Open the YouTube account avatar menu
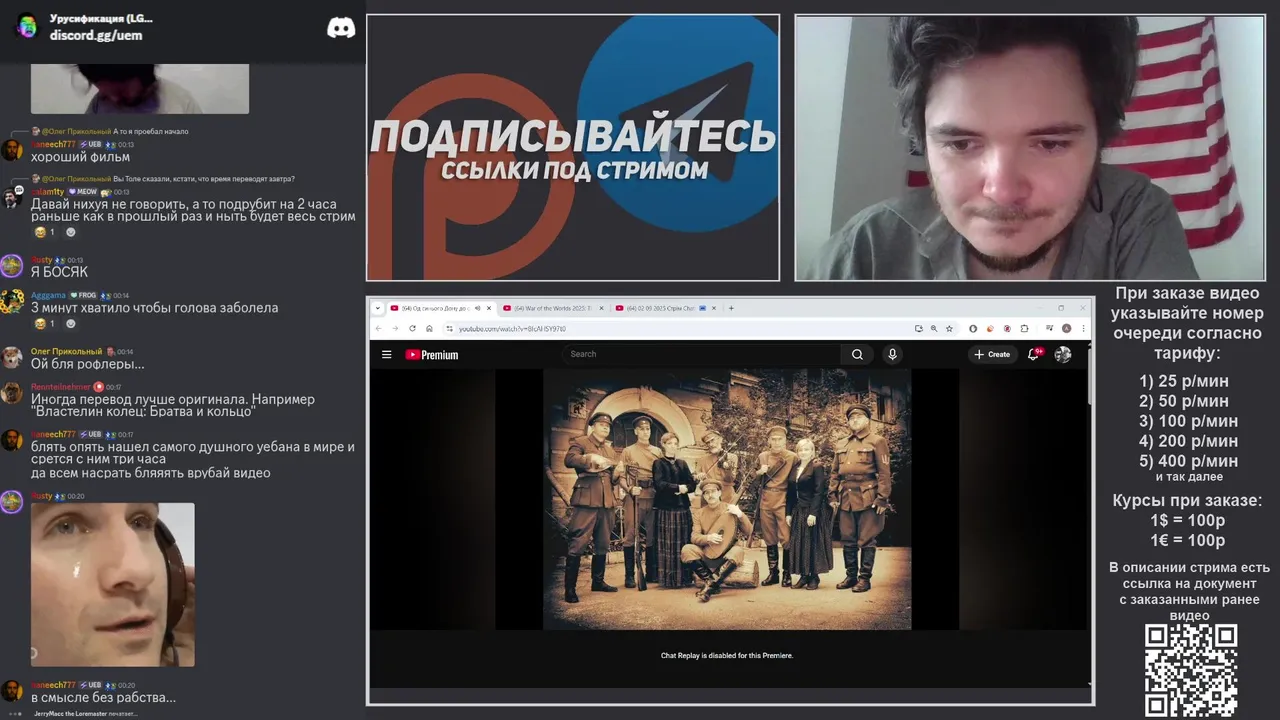 pos(1063,354)
